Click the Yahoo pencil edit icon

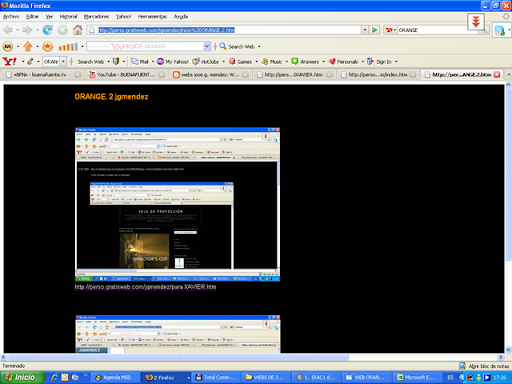click(x=30, y=61)
